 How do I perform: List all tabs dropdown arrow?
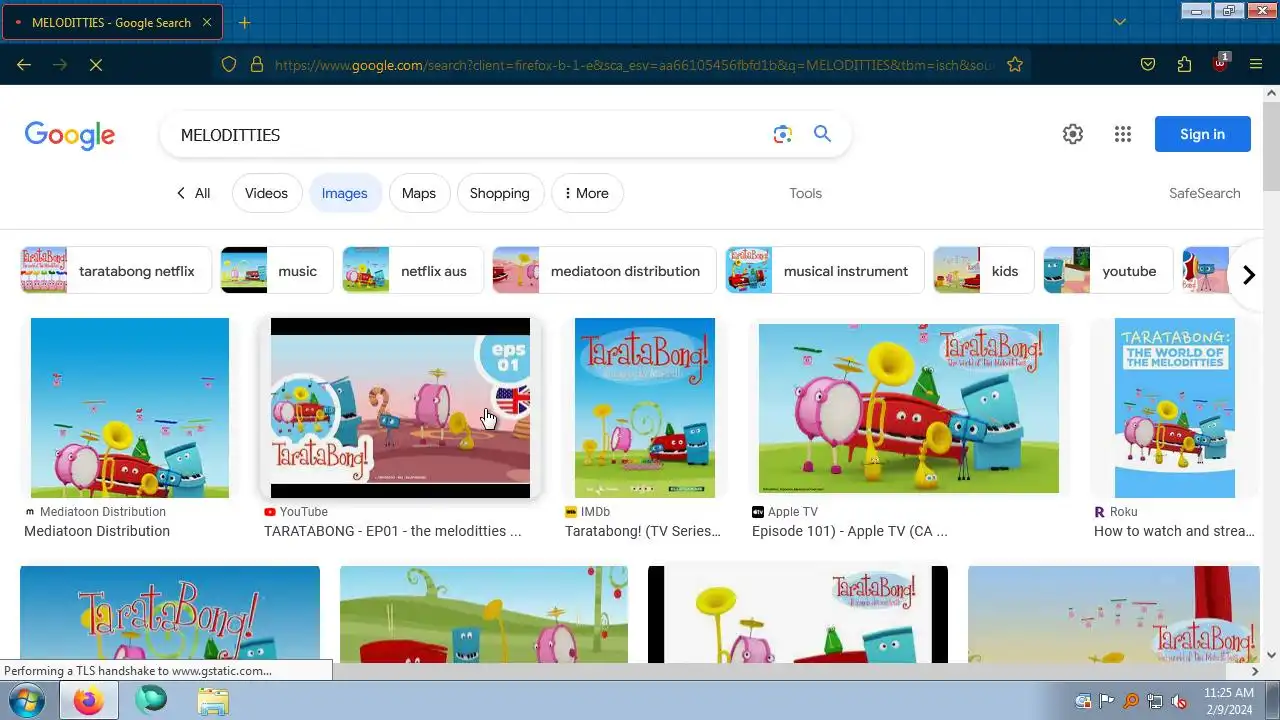tap(1120, 22)
